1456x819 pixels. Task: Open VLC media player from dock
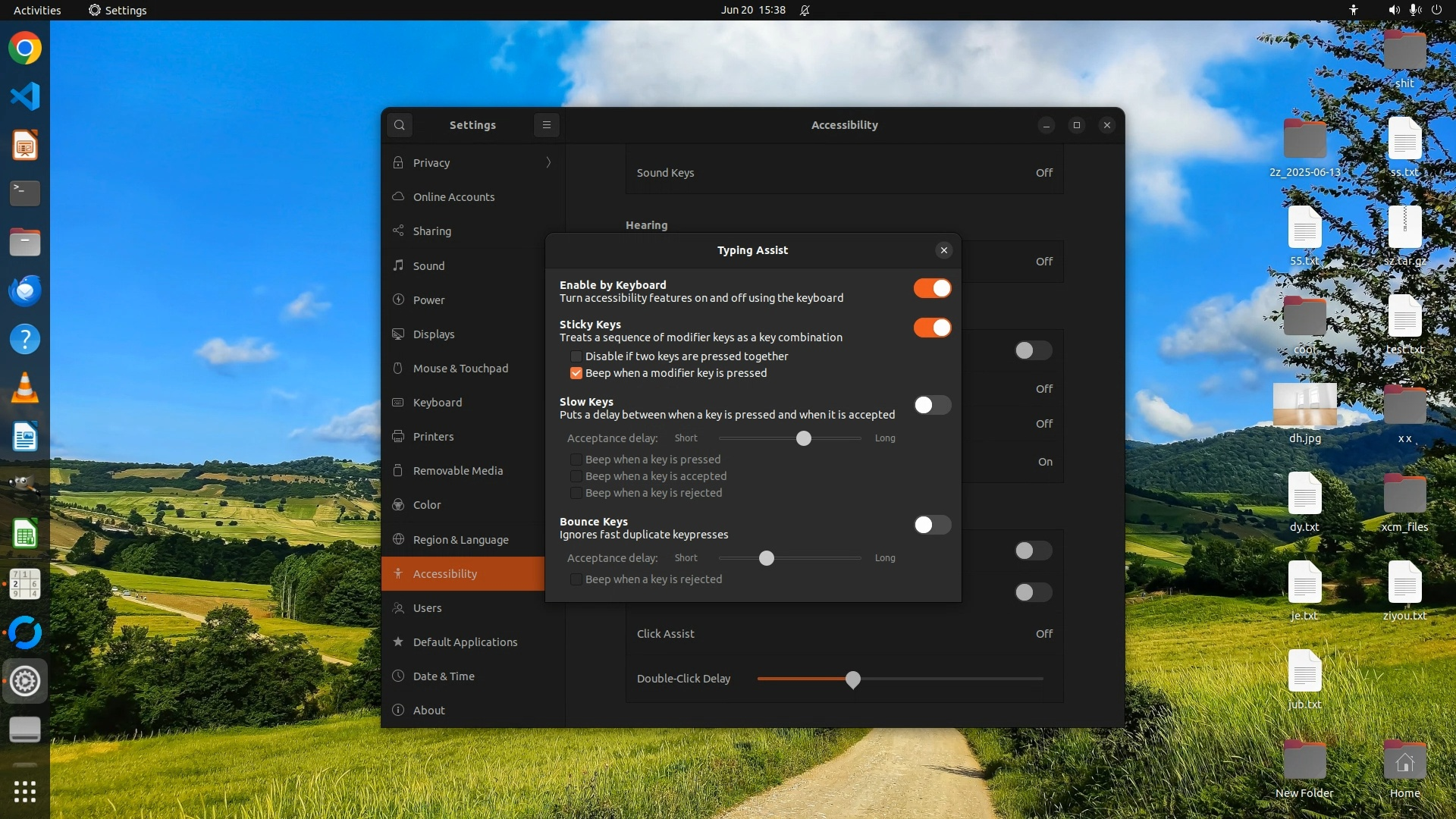25,388
